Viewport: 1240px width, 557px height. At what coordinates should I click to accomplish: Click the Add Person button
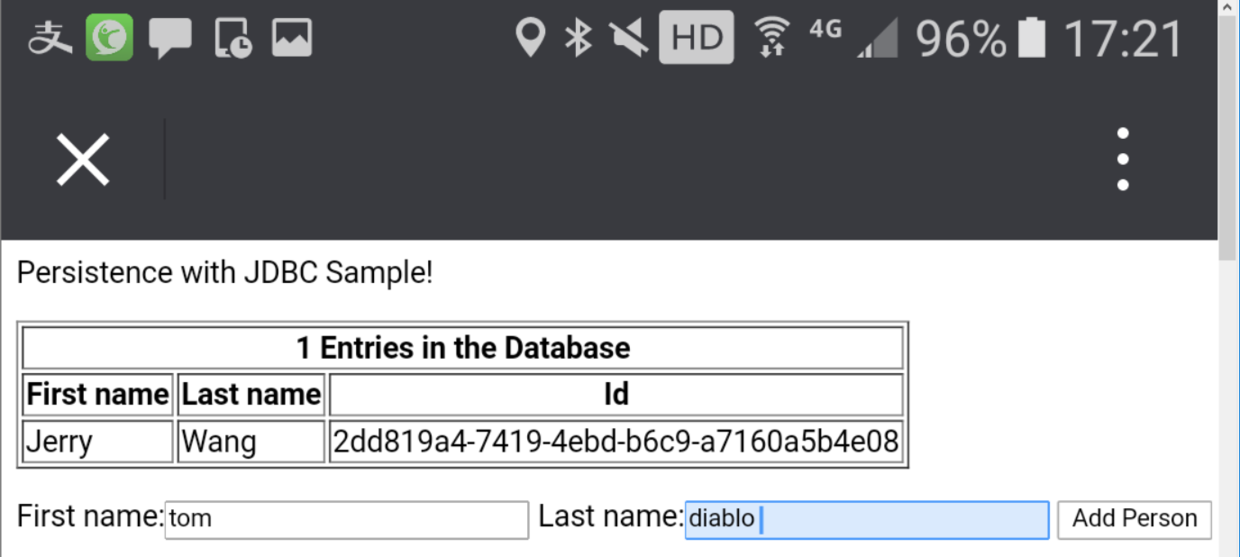click(x=1134, y=520)
